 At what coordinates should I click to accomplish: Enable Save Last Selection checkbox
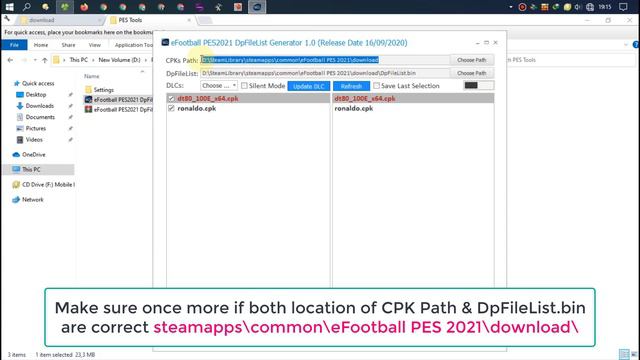(x=376, y=86)
